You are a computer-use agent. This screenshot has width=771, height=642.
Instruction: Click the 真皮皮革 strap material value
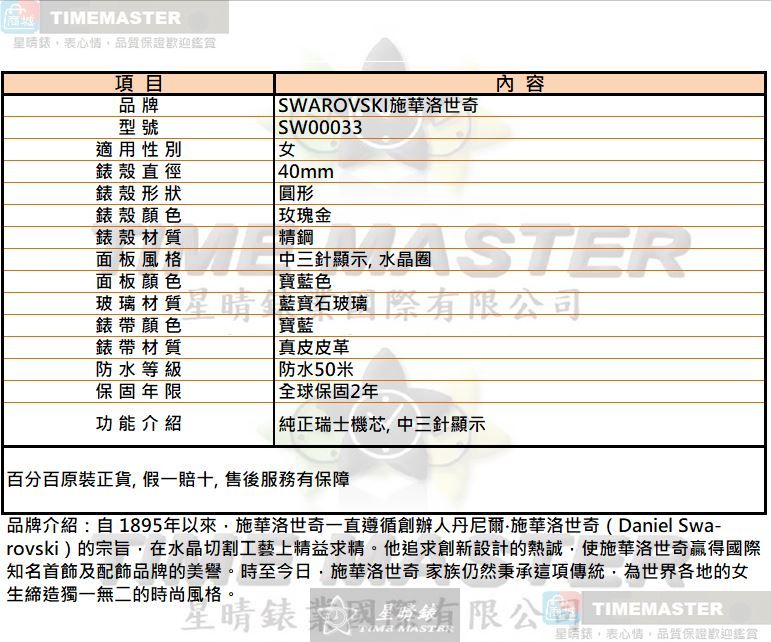pos(314,348)
